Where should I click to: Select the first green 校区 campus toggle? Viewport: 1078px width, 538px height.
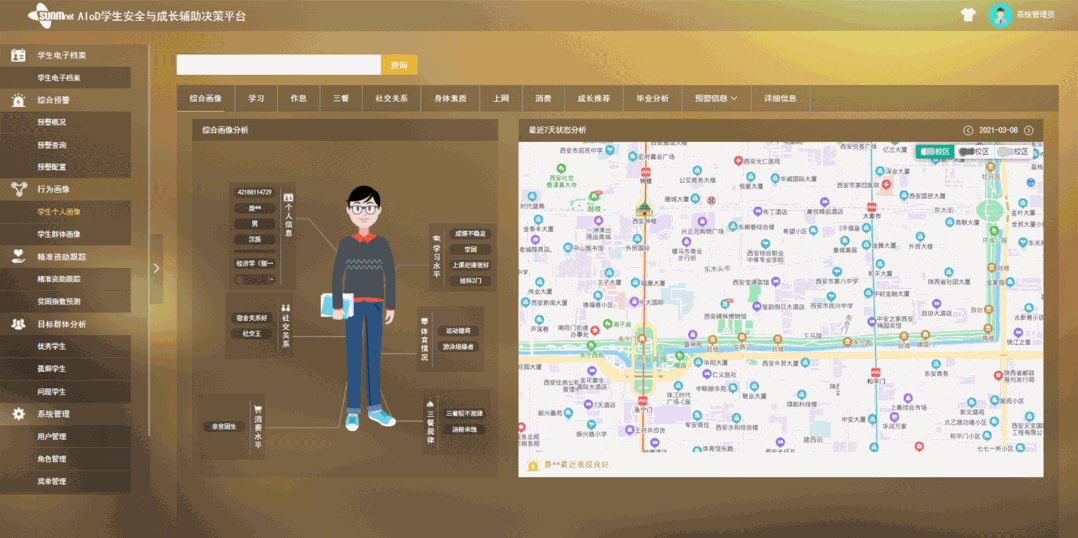pyautogui.click(x=933, y=151)
